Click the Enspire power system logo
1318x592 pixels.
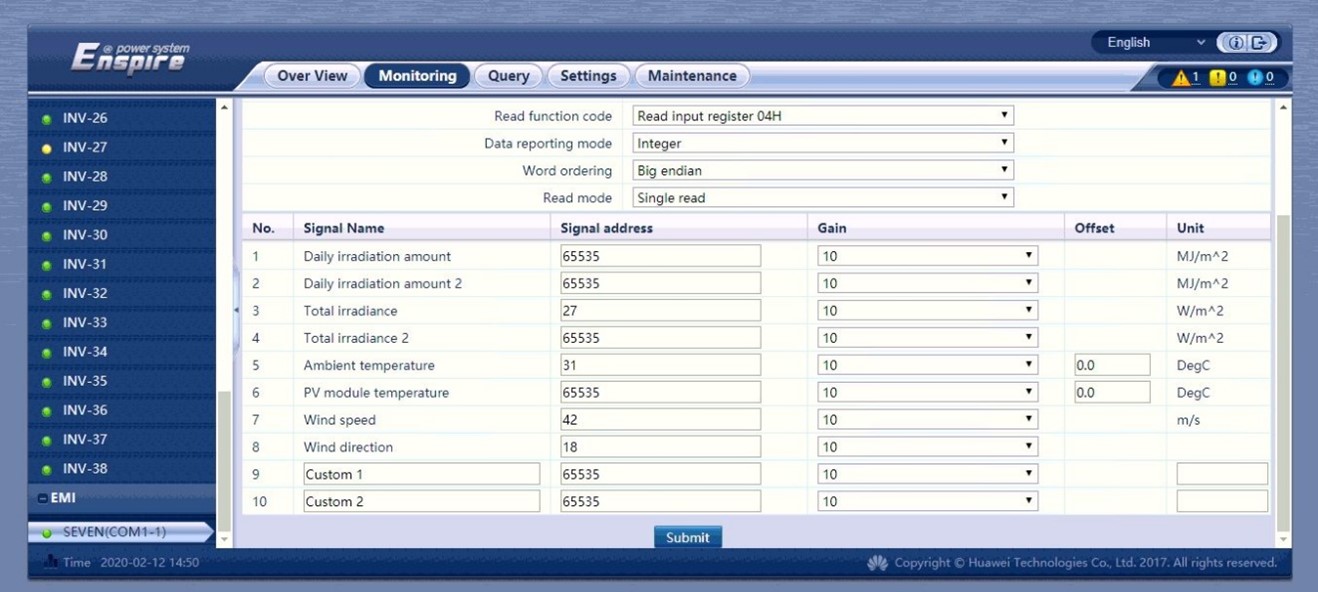129,59
